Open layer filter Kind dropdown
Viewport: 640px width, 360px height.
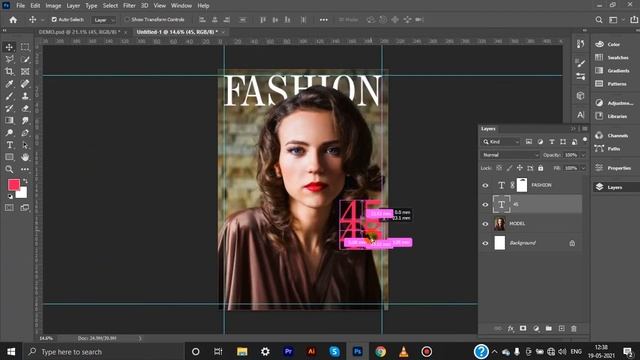tap(501, 142)
